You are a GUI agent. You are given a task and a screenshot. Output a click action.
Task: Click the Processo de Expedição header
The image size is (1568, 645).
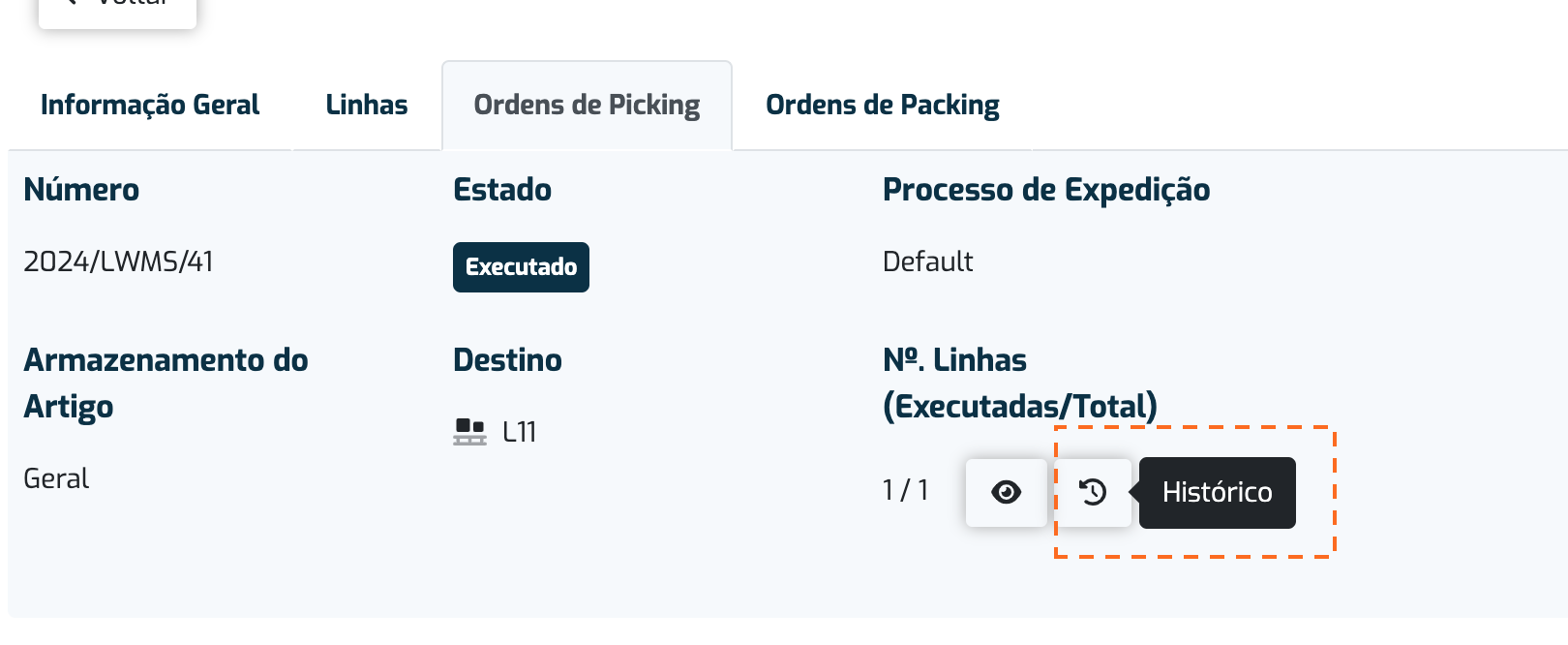point(1046,190)
